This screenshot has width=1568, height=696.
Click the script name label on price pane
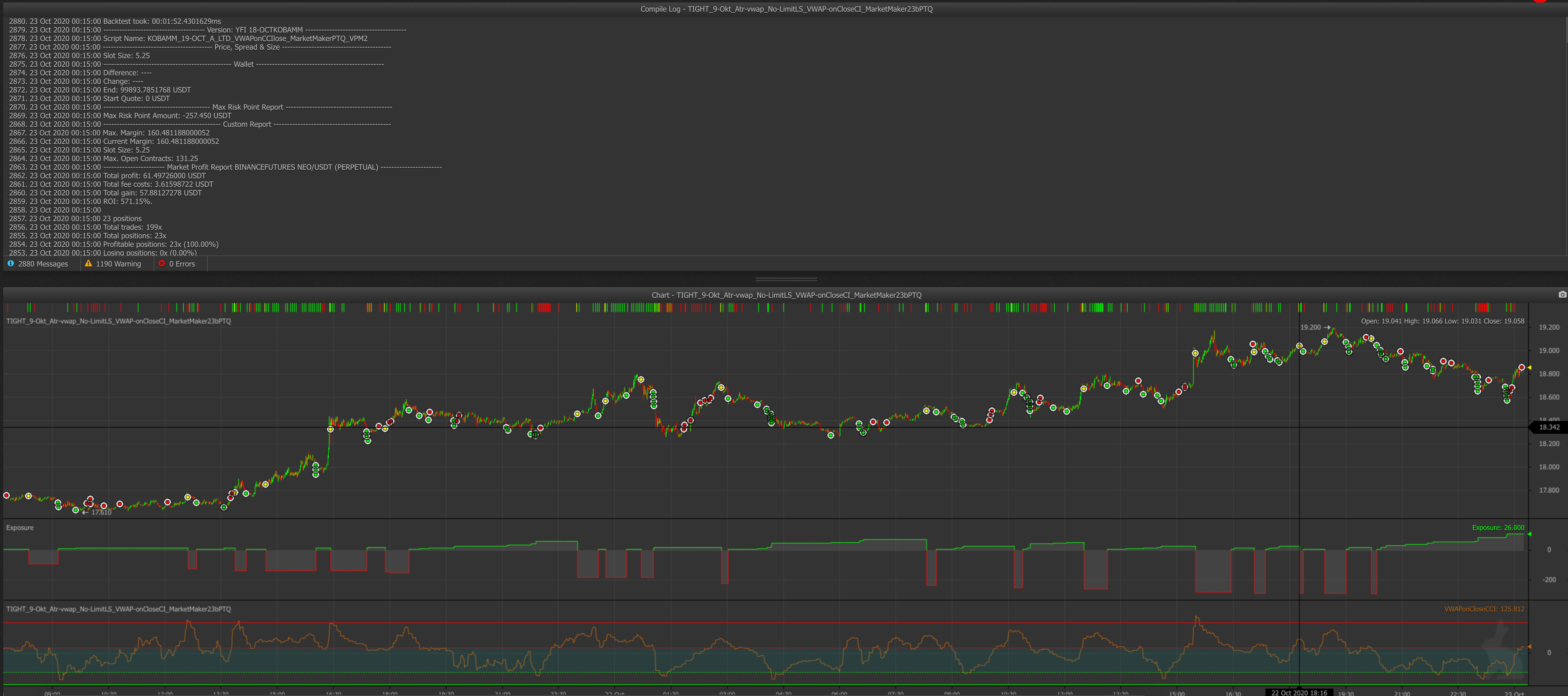coord(119,322)
